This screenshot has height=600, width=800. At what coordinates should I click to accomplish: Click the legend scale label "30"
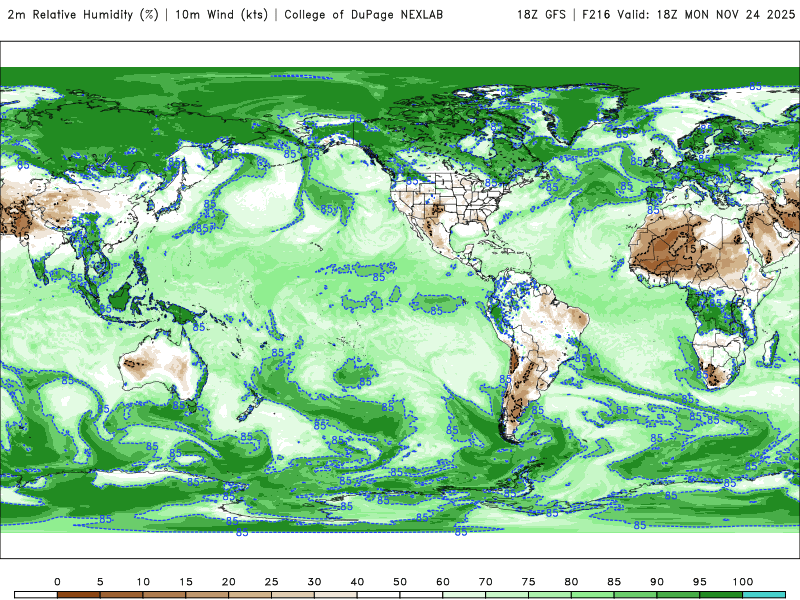(x=314, y=582)
